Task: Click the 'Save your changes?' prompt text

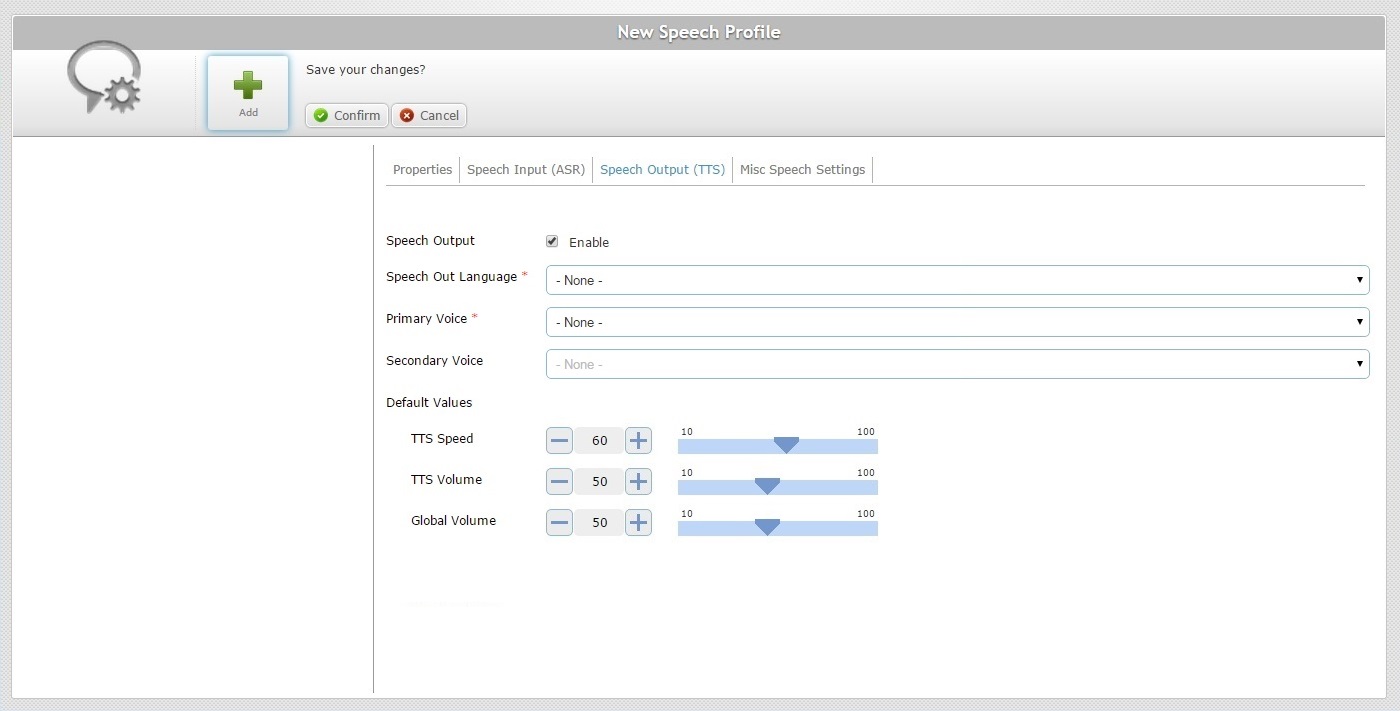Action: click(x=366, y=70)
